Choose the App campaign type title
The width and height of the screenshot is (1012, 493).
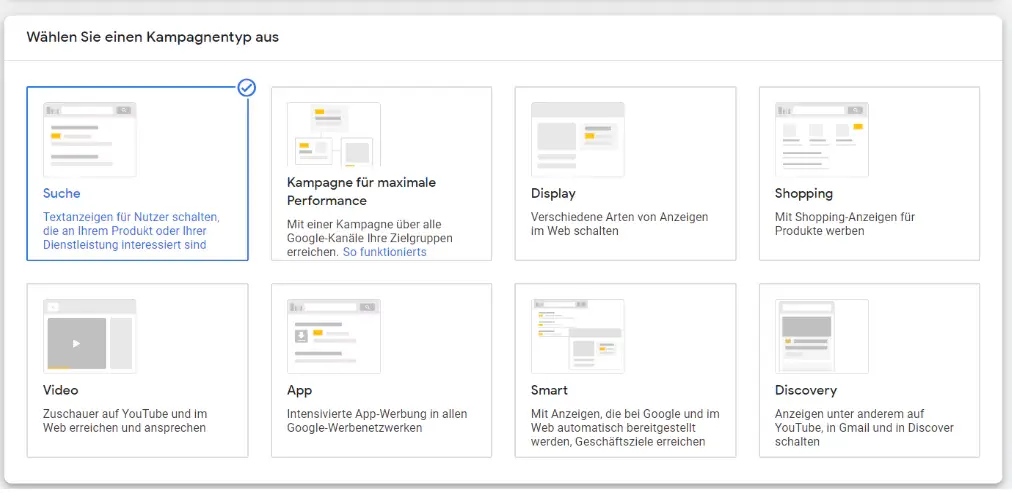299,390
